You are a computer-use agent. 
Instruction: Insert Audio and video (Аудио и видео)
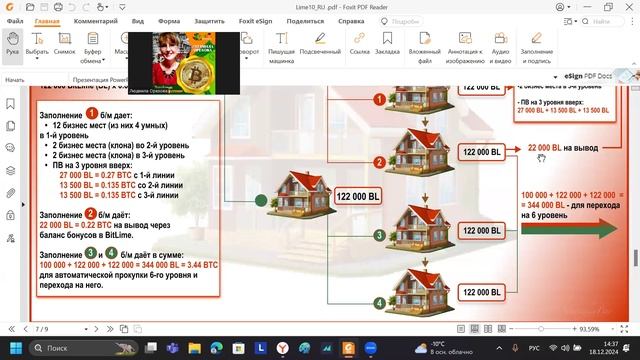pyautogui.click(x=500, y=47)
